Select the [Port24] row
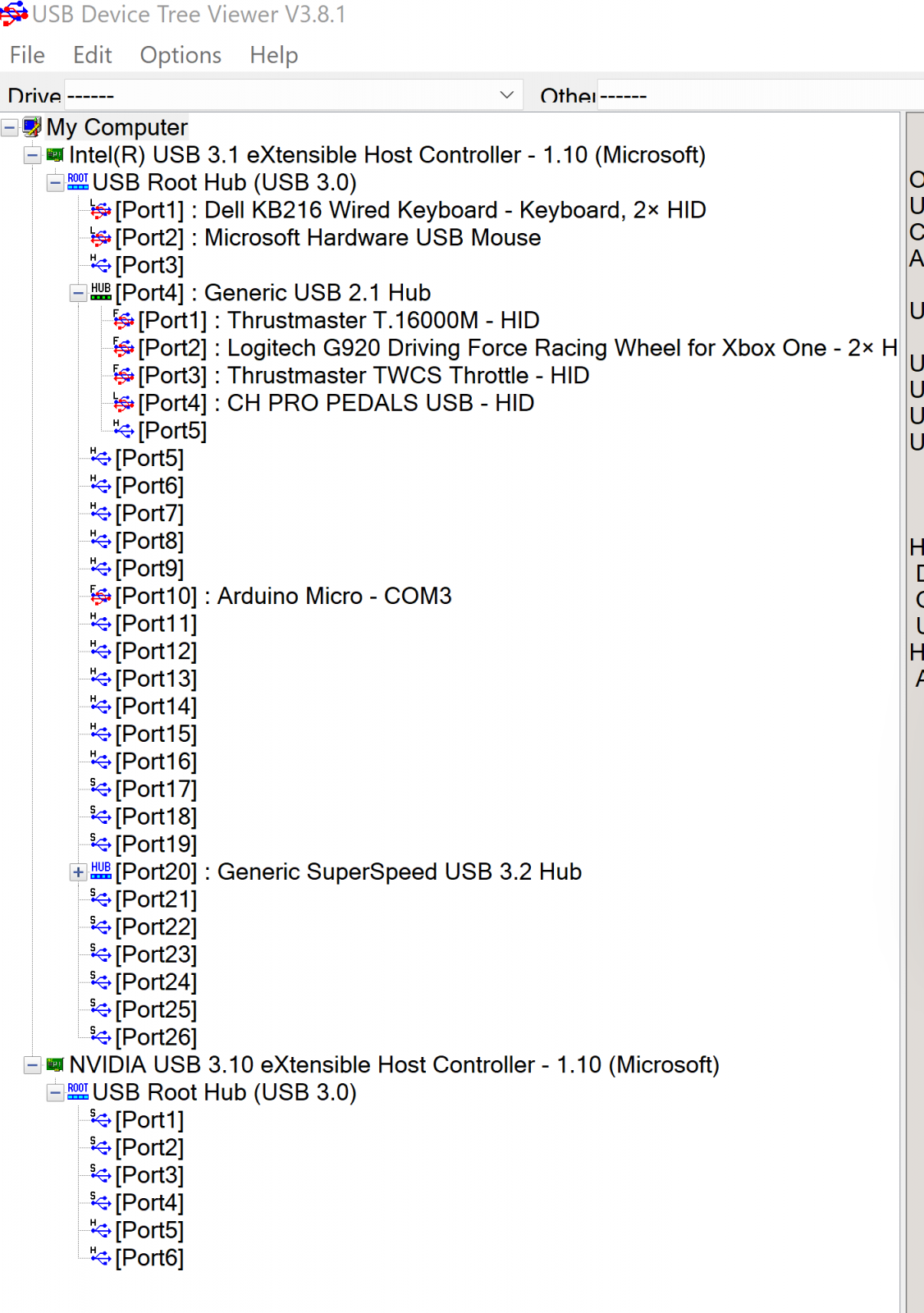924x1313 pixels. 157,982
